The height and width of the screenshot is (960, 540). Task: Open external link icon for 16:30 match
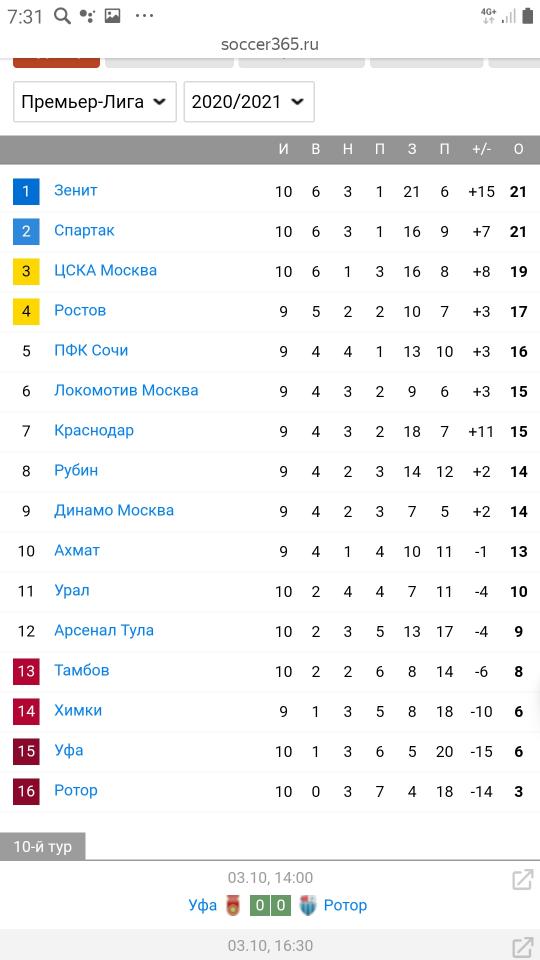pos(522,948)
